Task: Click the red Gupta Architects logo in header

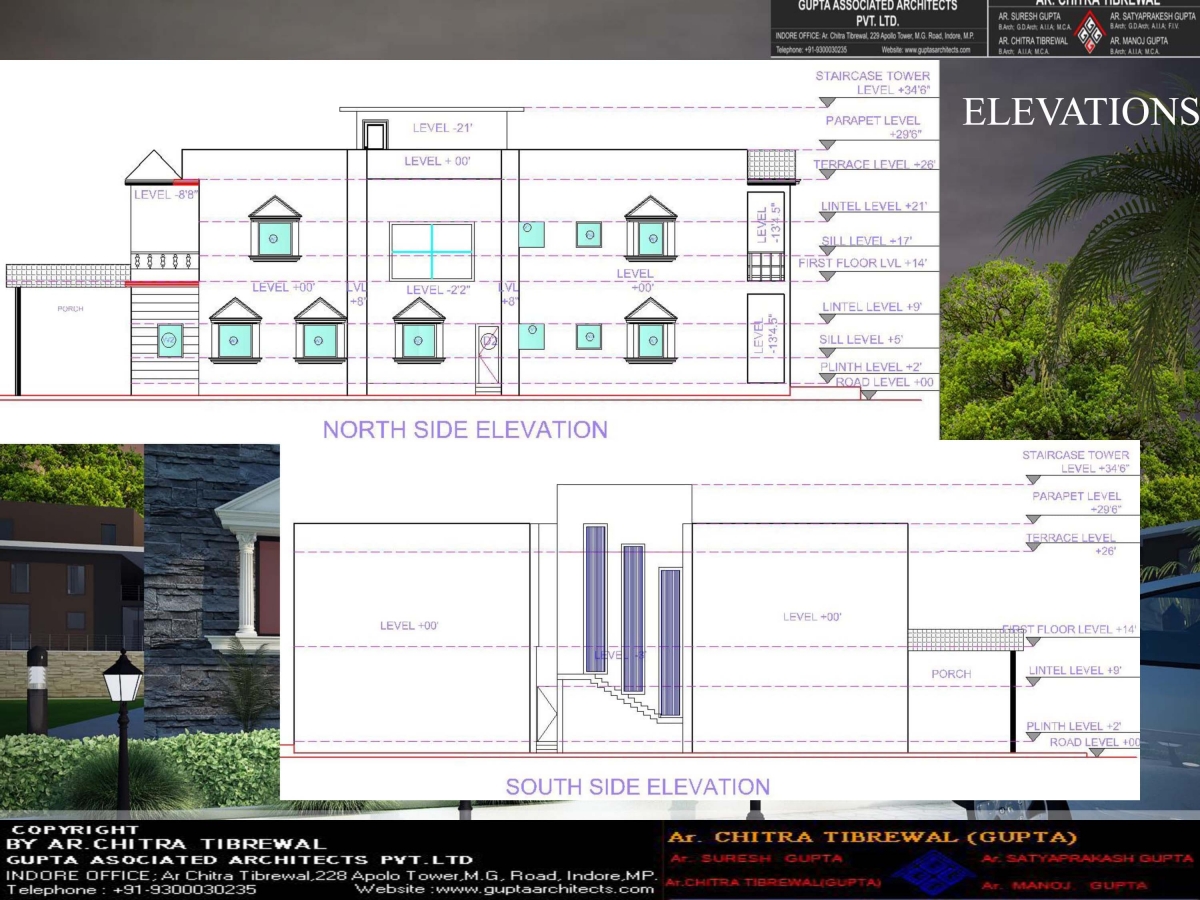Action: point(1089,32)
